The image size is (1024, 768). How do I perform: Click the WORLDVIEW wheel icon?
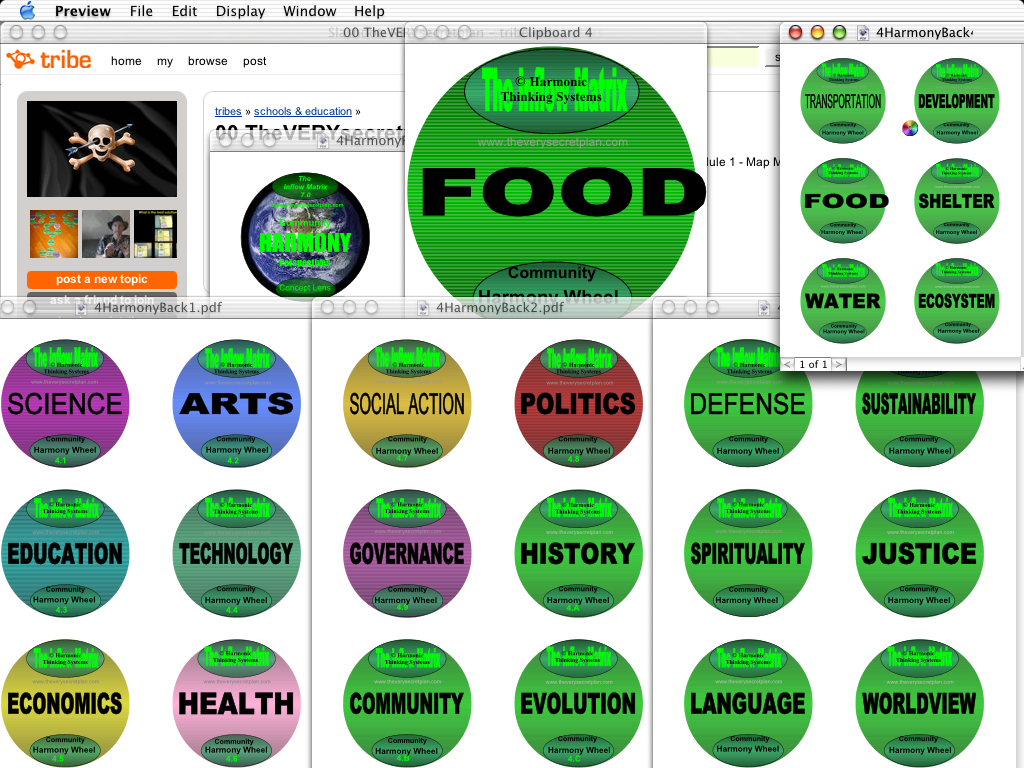tap(920, 703)
